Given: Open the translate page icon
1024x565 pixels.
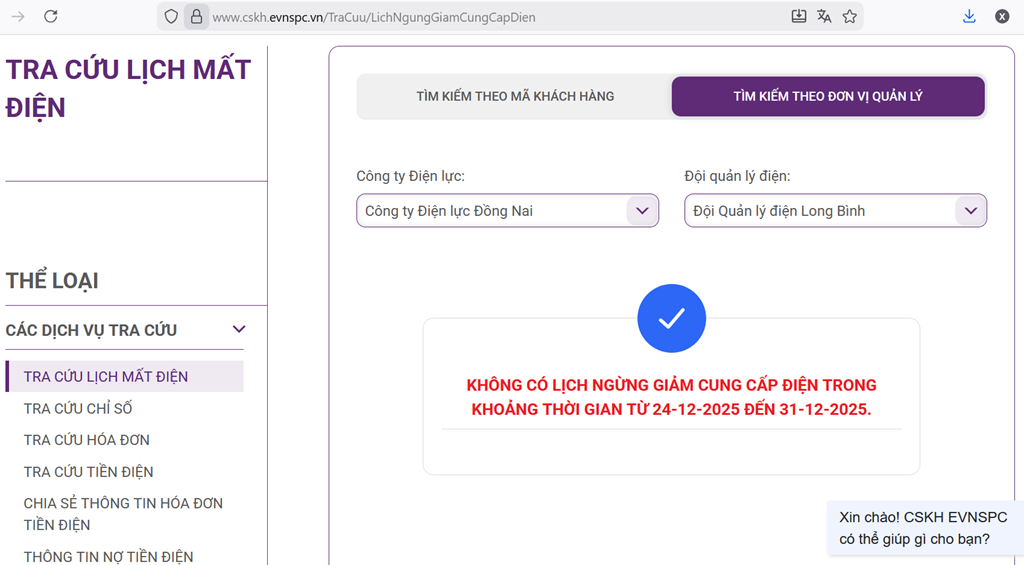Looking at the screenshot, I should (824, 16).
